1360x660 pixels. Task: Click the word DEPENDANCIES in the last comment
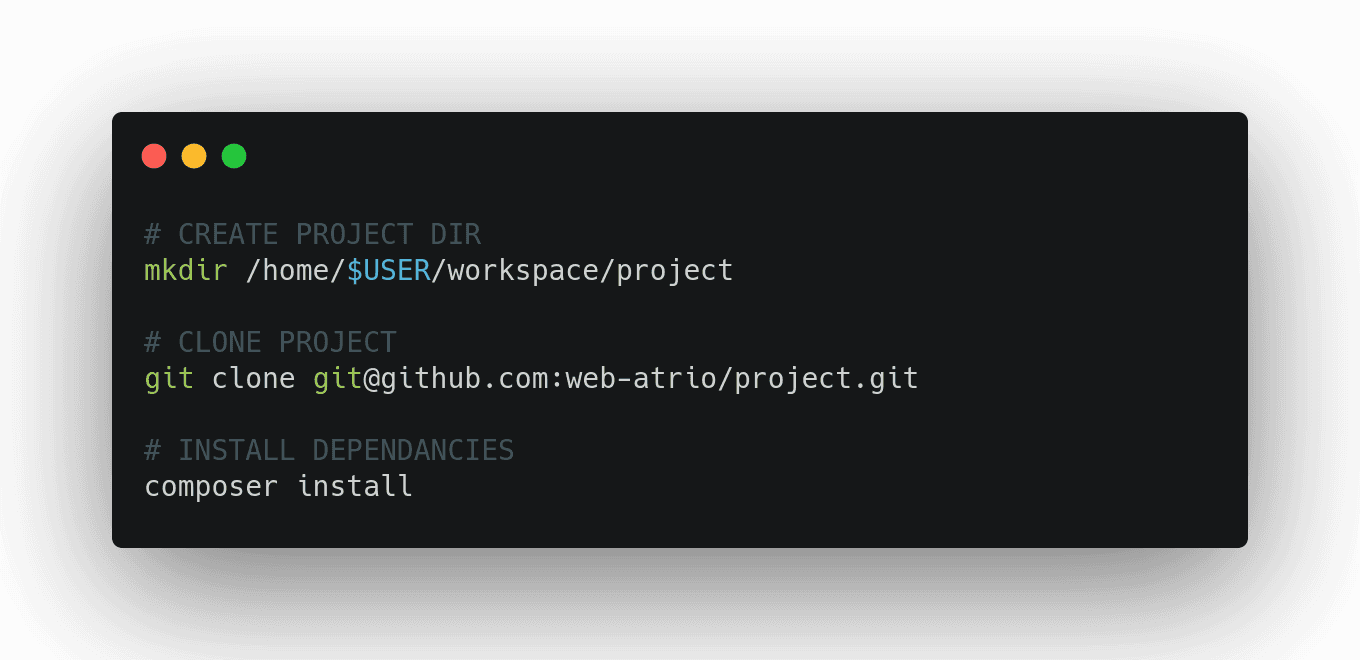(413, 451)
